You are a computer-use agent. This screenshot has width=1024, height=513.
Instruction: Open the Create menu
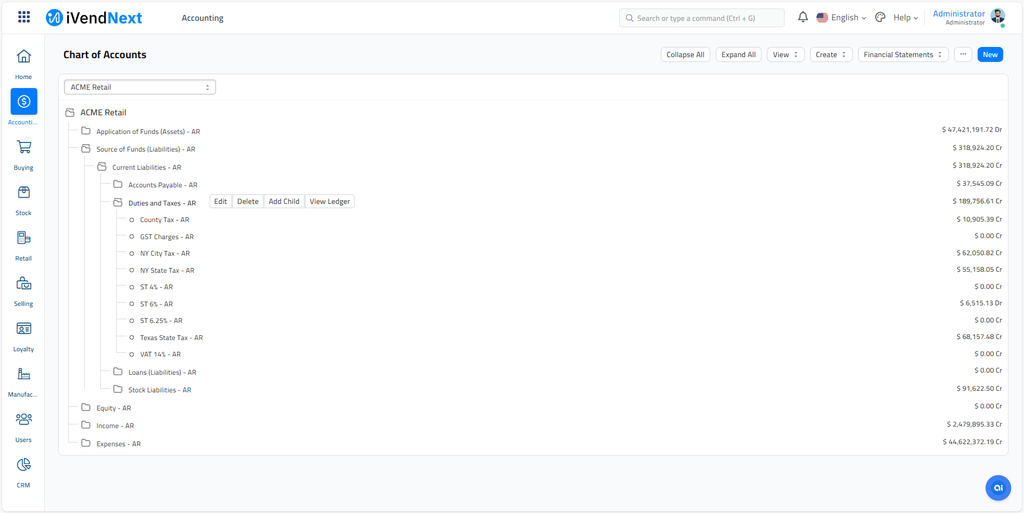[831, 55]
